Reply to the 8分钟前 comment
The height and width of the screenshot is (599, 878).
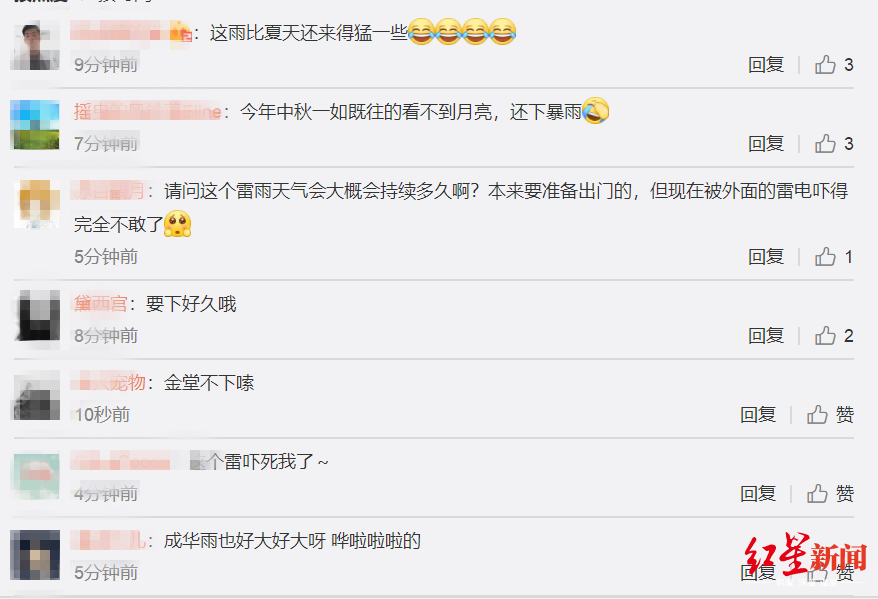coord(766,336)
